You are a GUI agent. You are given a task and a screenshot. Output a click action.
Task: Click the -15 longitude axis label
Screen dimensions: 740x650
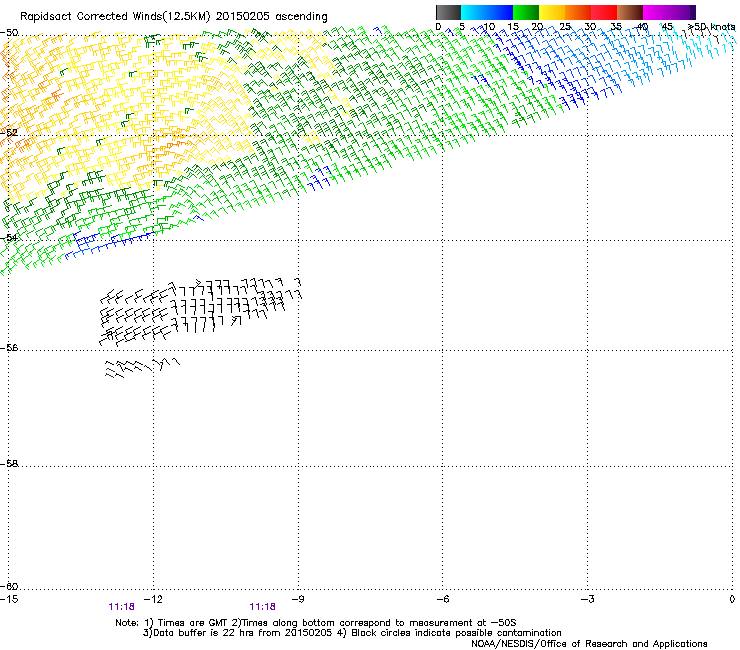pyautogui.click(x=9, y=599)
